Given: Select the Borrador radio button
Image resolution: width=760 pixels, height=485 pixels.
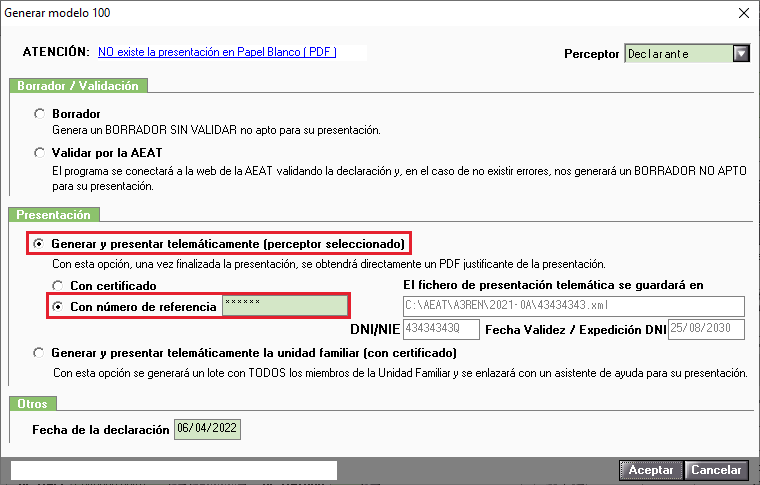Looking at the screenshot, I should (39, 114).
